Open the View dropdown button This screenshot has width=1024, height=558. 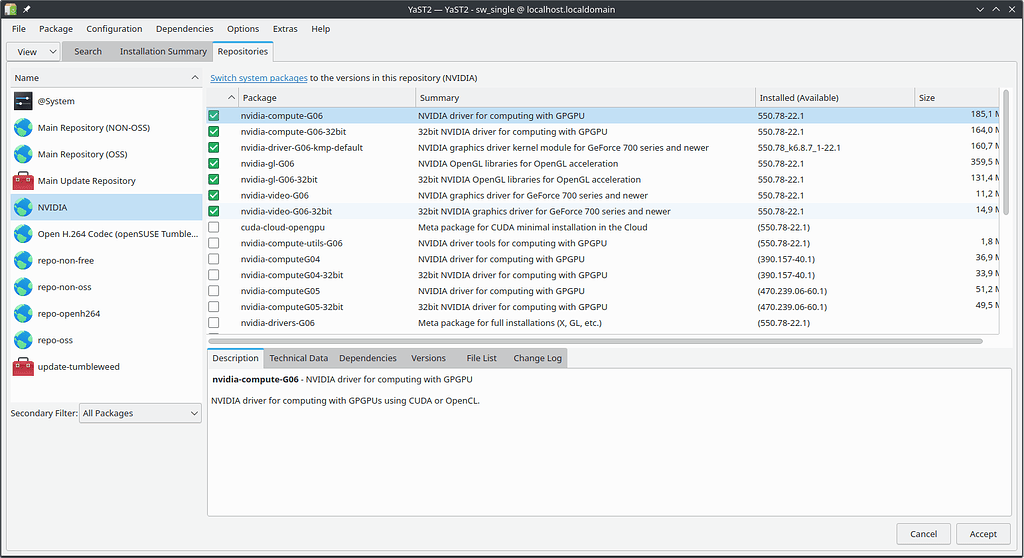click(33, 52)
